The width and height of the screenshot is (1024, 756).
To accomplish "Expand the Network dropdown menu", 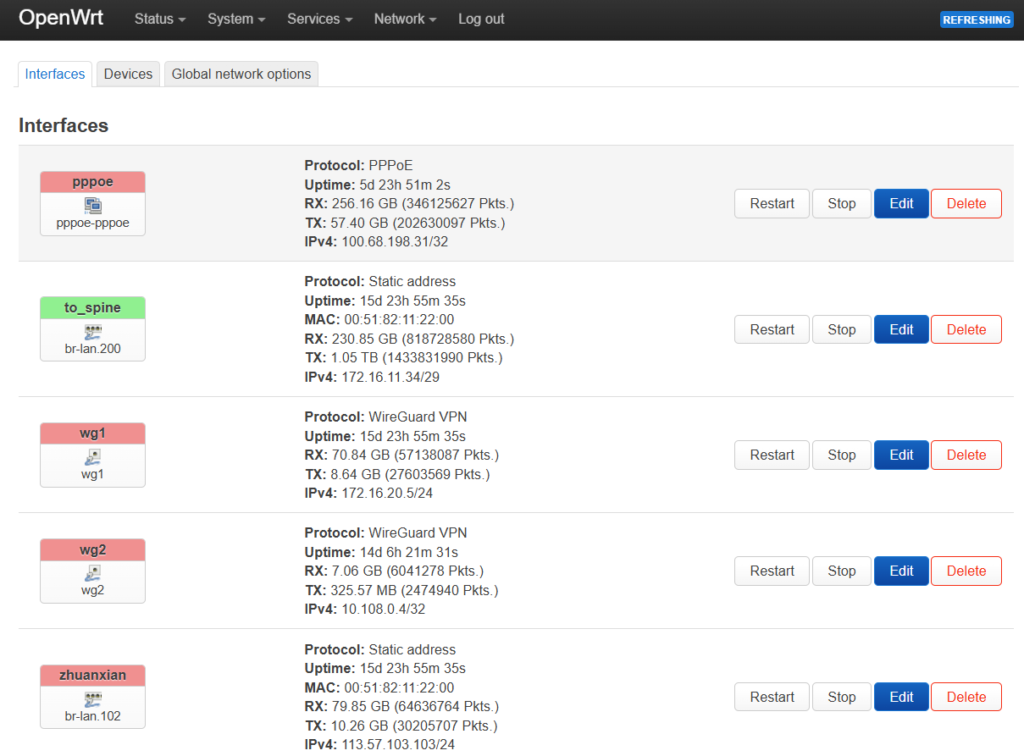I will 405,19.
